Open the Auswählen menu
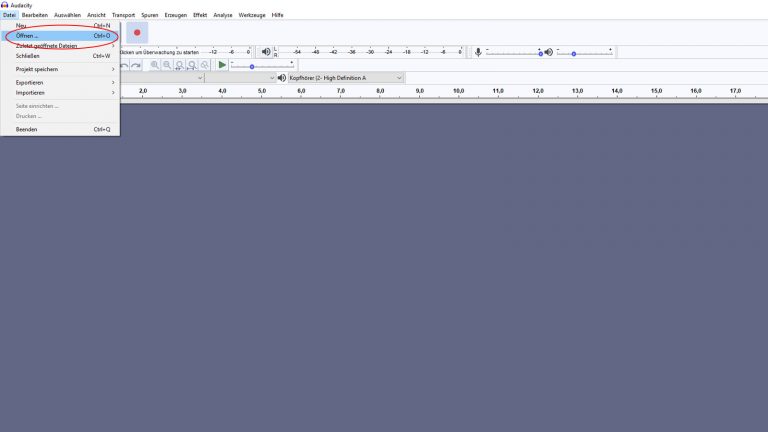This screenshot has width=768, height=432. [68, 15]
